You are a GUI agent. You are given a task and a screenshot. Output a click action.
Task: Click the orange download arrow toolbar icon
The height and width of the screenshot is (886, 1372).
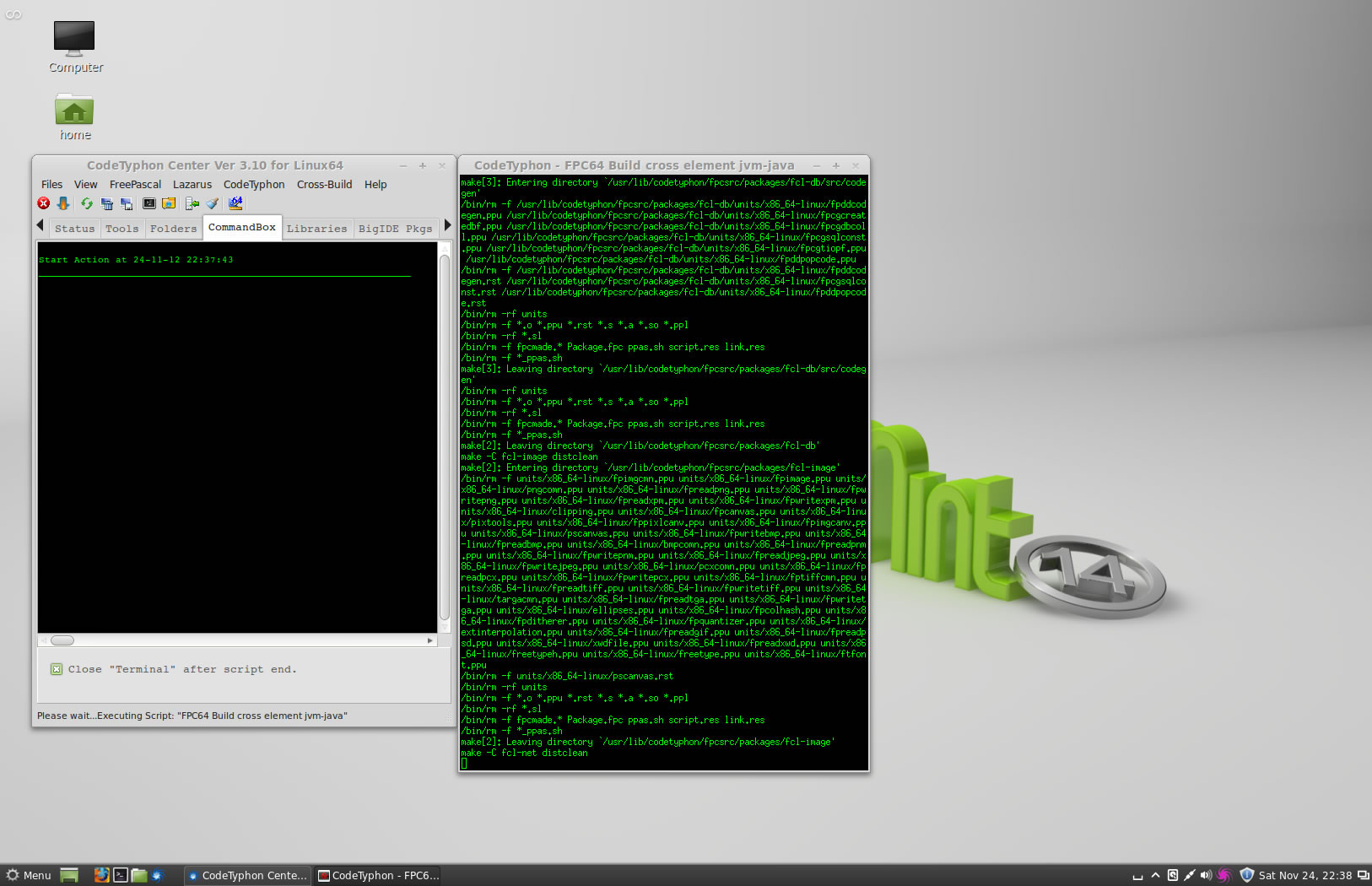(x=63, y=203)
